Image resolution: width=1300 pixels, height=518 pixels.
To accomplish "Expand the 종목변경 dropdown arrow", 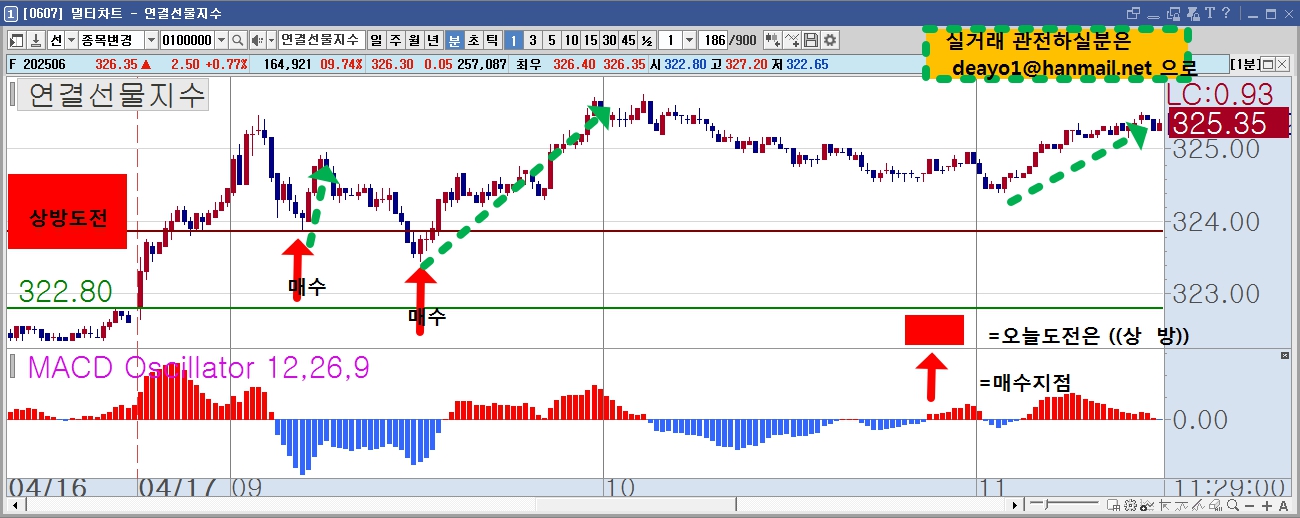I will tap(151, 40).
